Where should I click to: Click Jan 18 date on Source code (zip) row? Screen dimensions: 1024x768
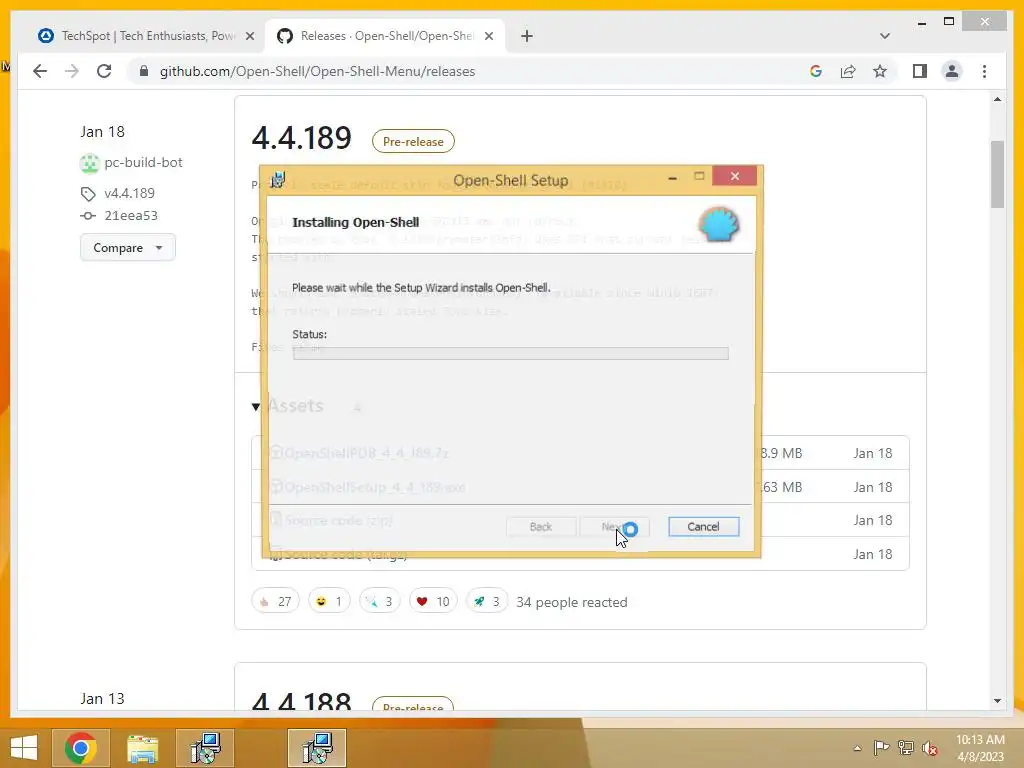tap(872, 520)
